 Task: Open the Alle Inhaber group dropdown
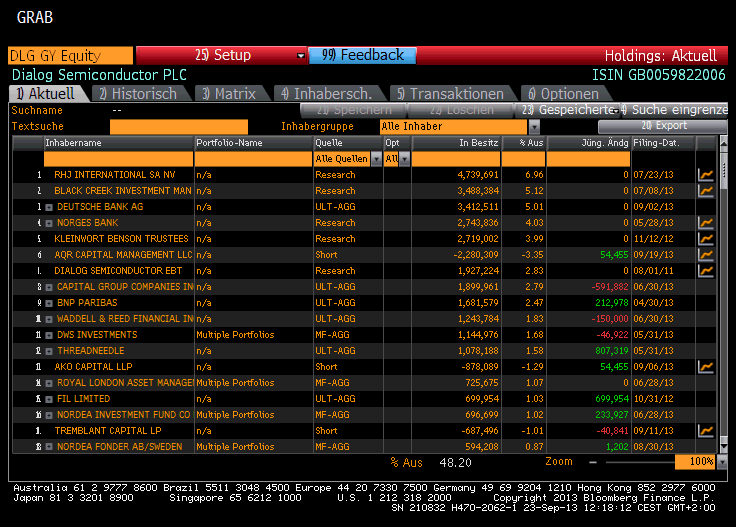[534, 127]
